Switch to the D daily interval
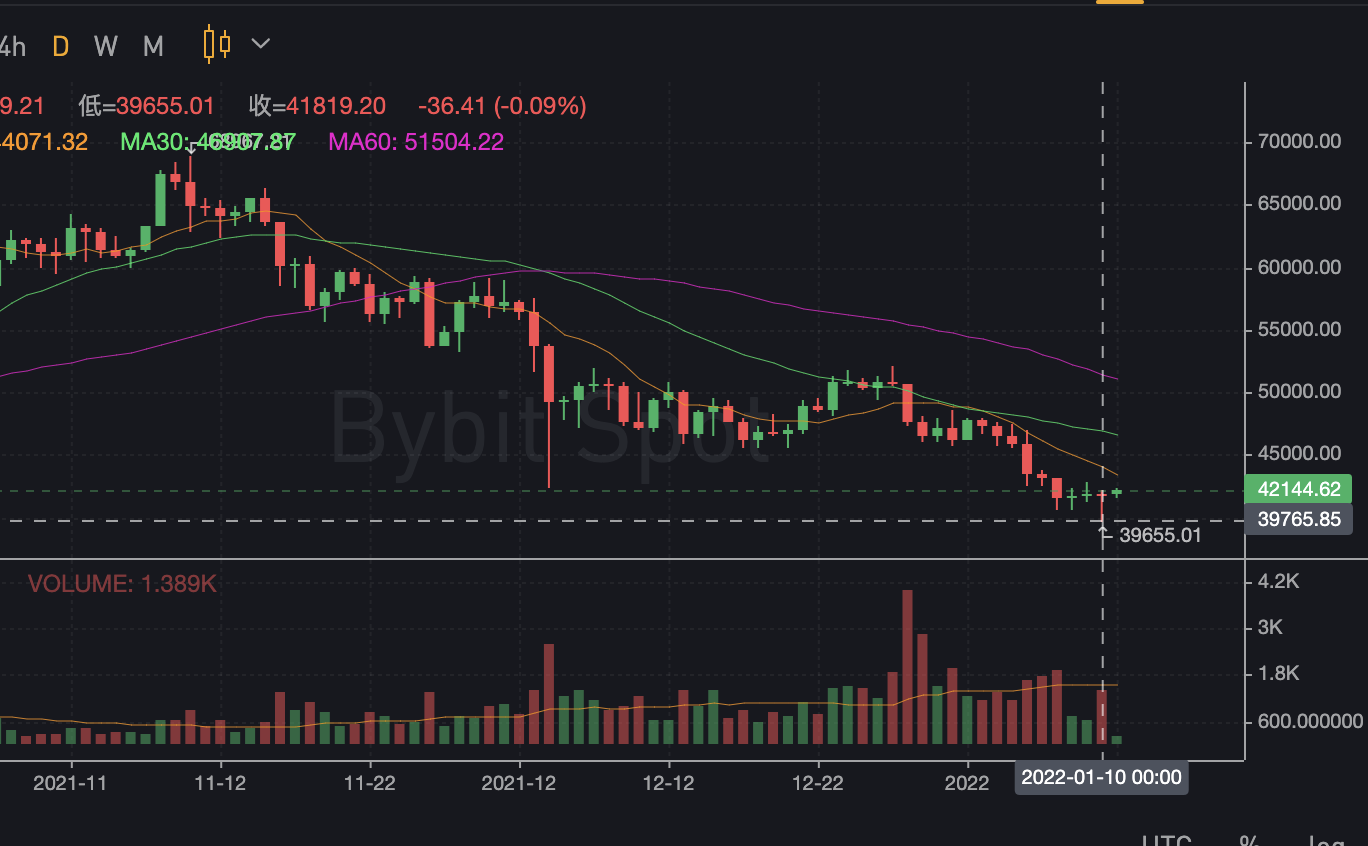Viewport: 1368px width, 846px height. tap(61, 46)
